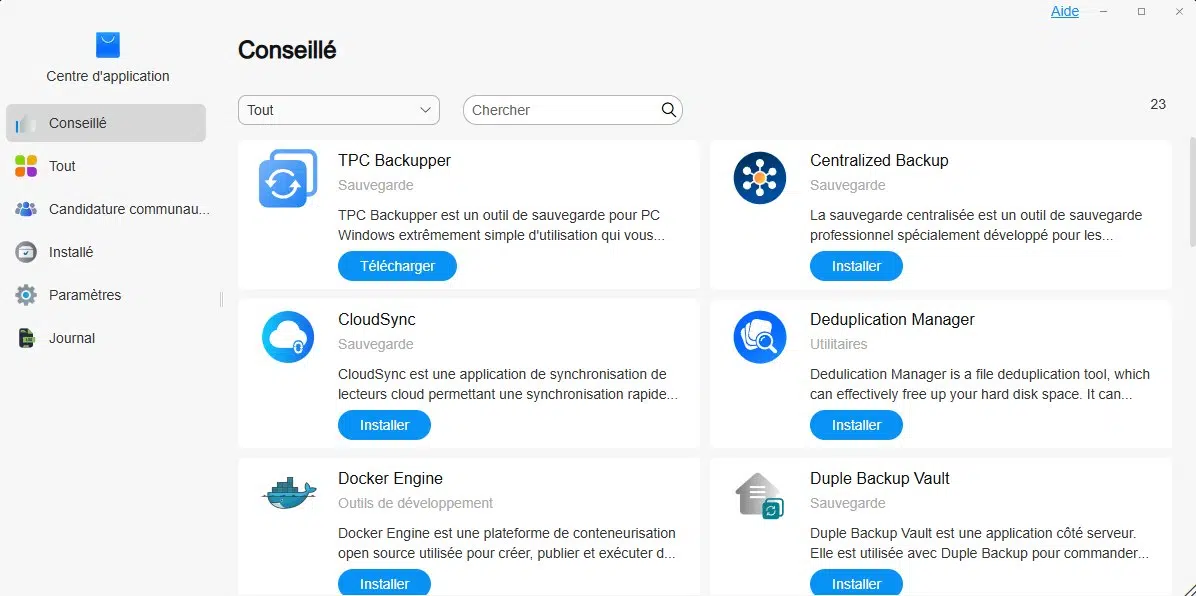Open the CloudSync title

(x=377, y=320)
